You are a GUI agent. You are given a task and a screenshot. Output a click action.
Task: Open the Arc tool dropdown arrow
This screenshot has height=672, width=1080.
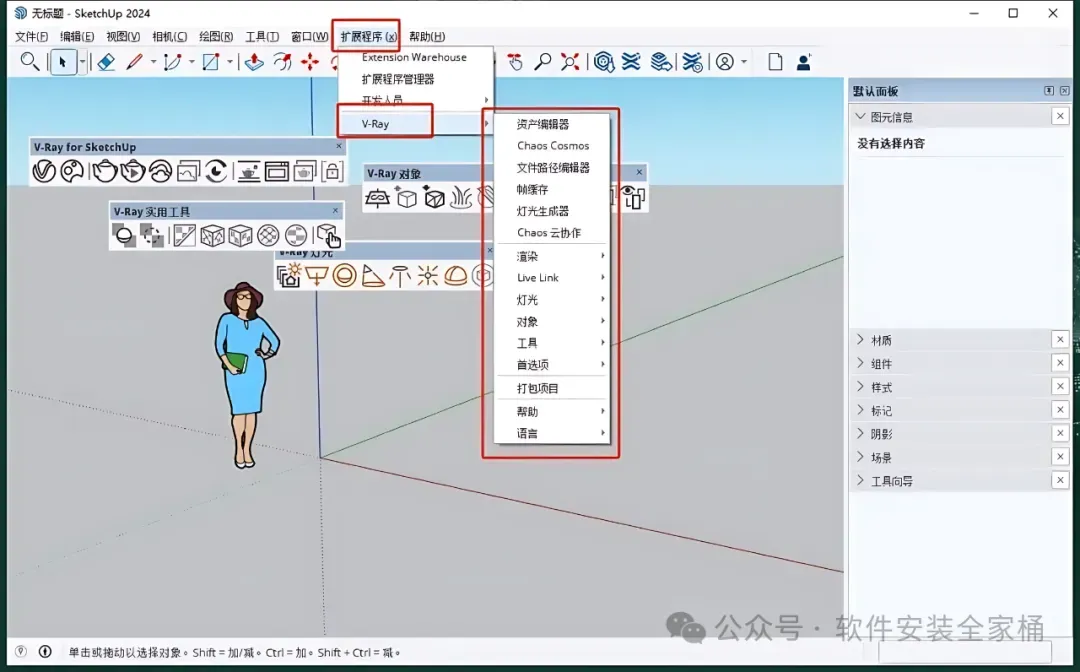191,62
